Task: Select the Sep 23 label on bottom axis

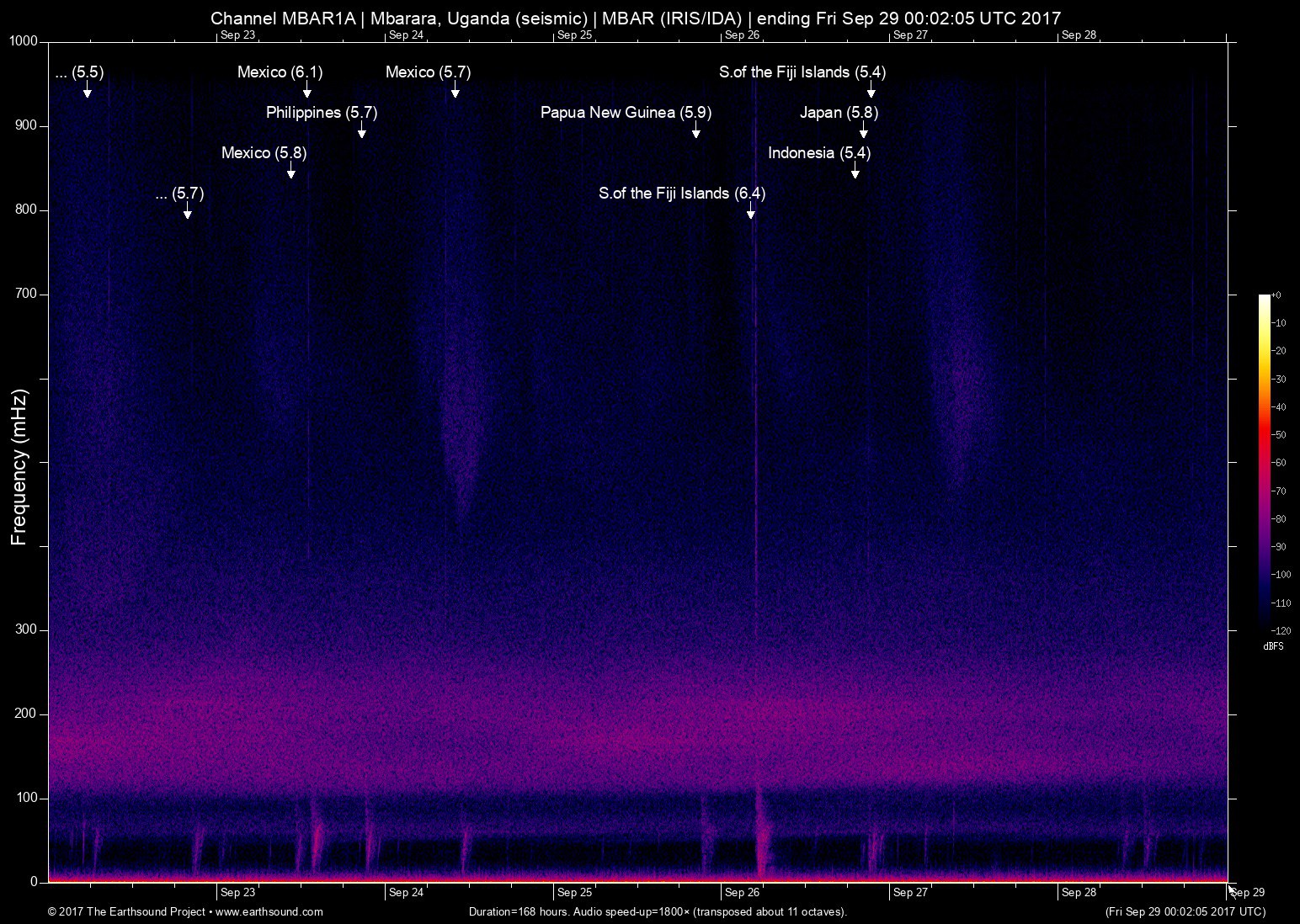Action: point(237,893)
